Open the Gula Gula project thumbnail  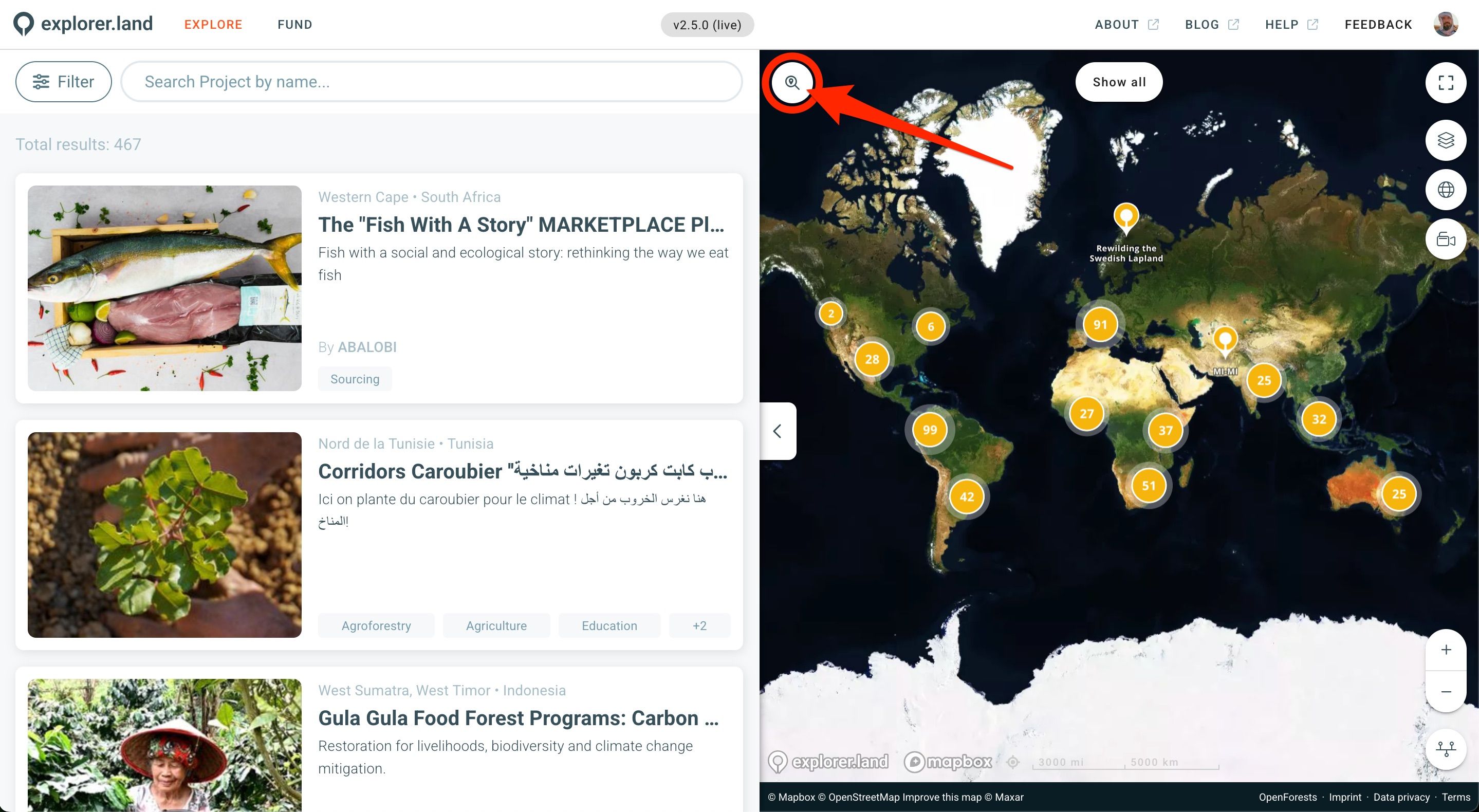(x=165, y=745)
